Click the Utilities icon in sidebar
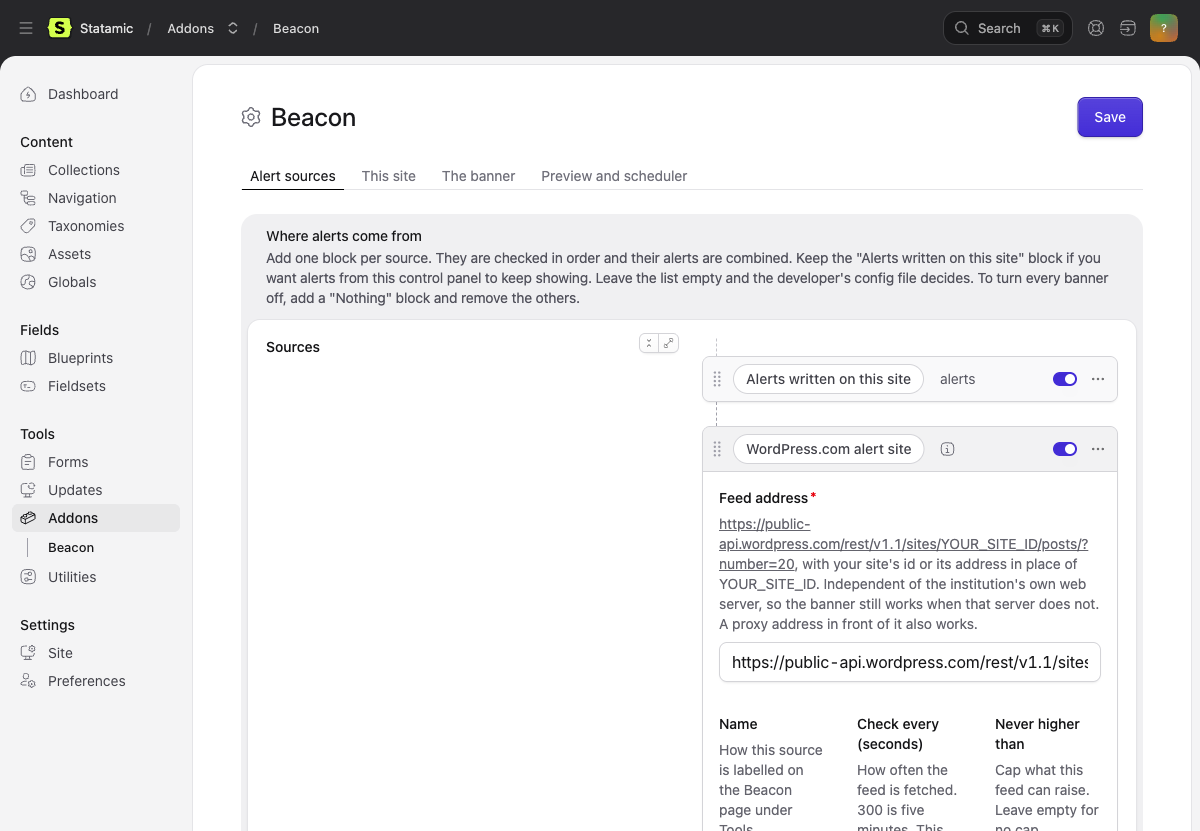 (29, 577)
